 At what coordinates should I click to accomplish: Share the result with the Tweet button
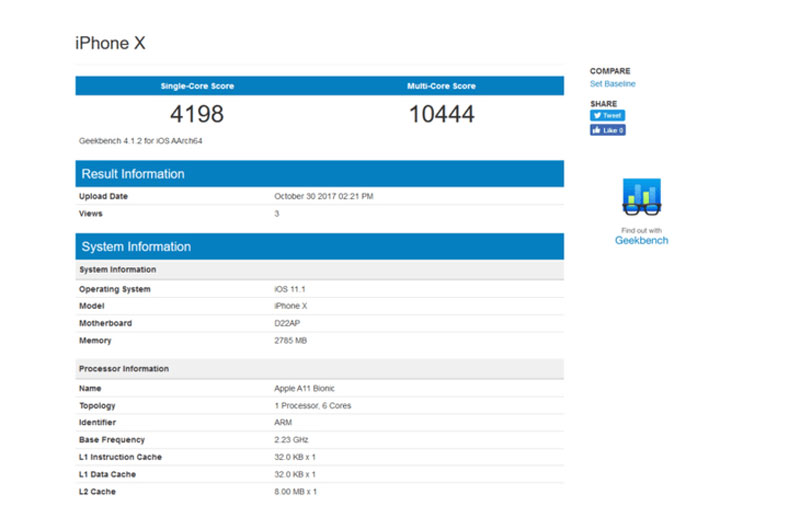[607, 115]
